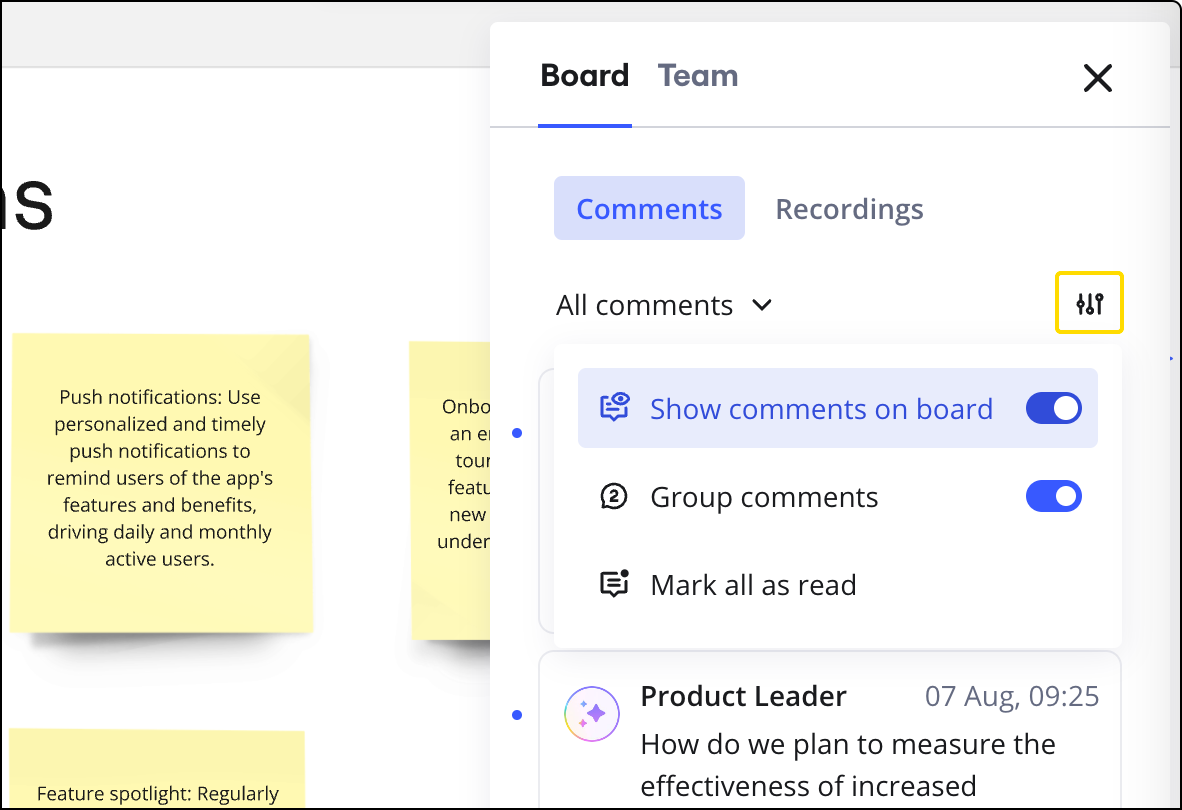Open the Team tab
This screenshot has width=1182, height=810.
(698, 76)
